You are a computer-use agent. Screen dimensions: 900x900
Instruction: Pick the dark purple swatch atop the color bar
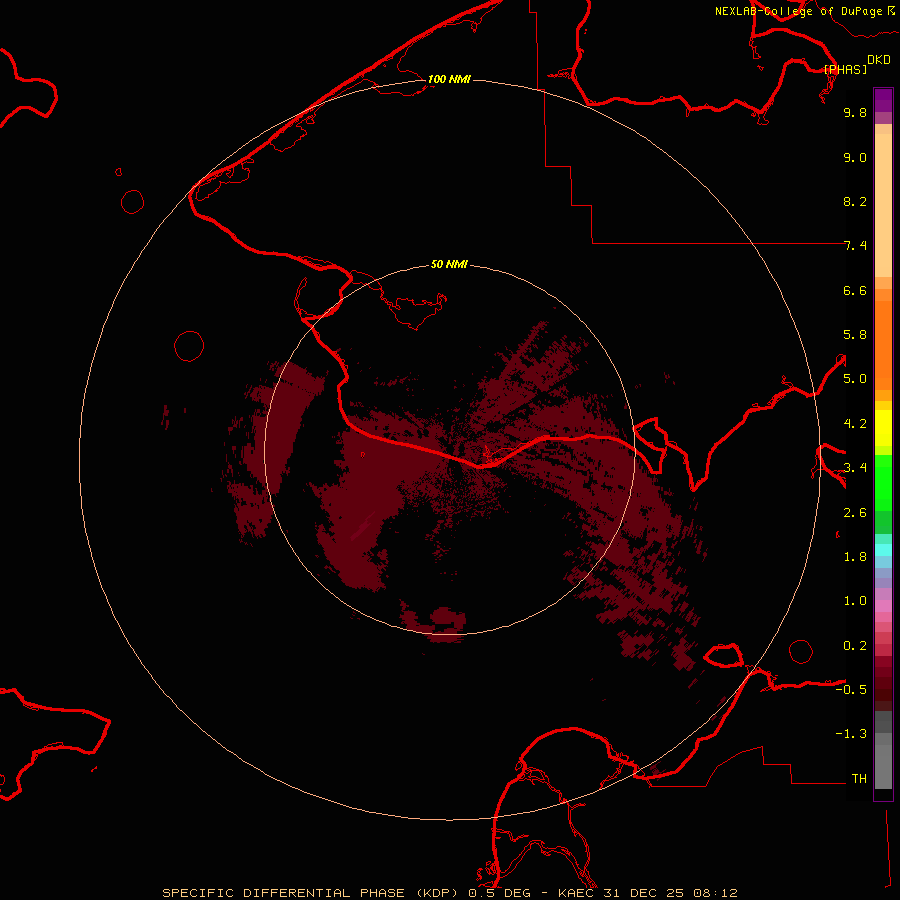tap(883, 98)
